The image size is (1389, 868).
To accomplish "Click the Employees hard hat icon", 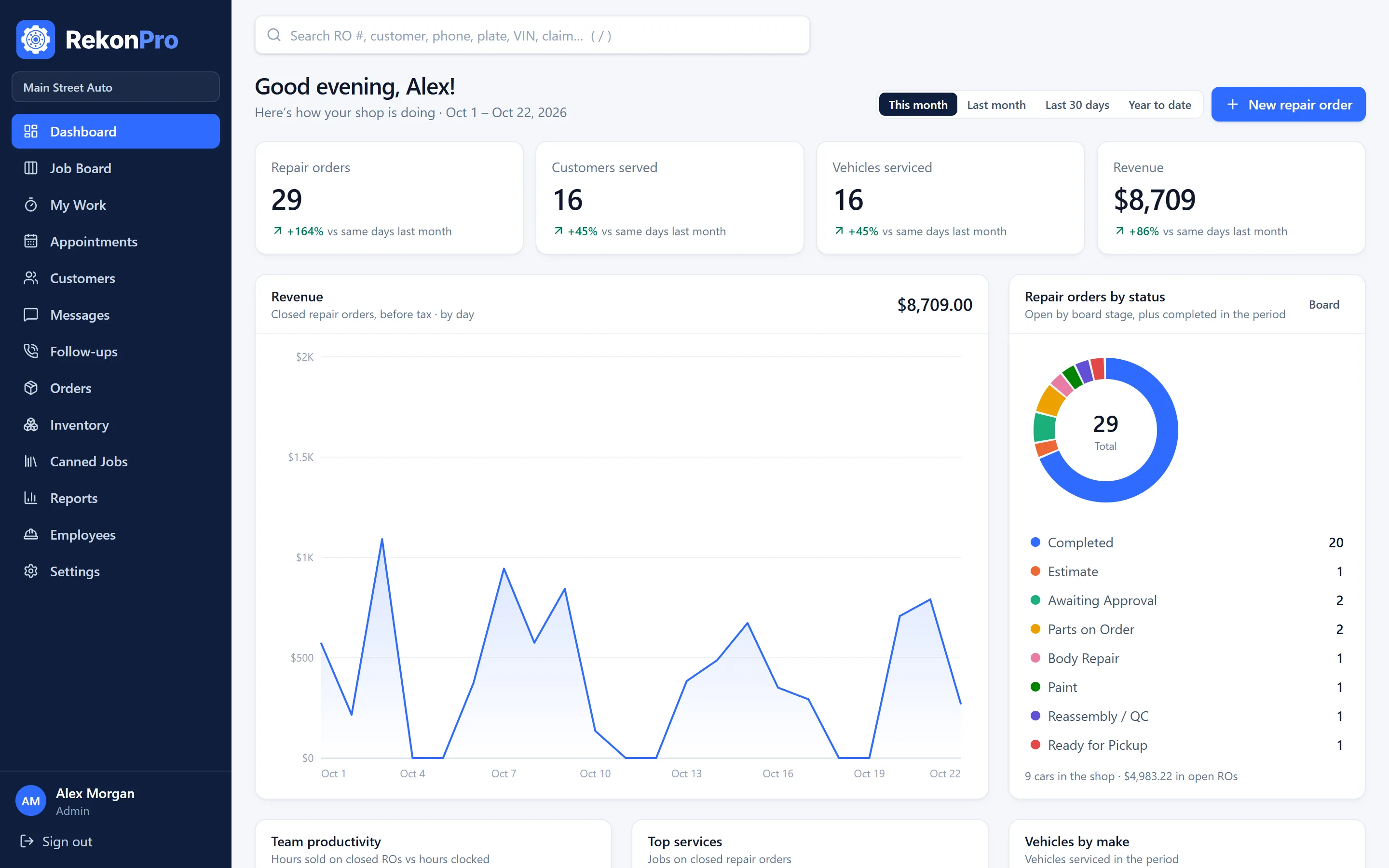I will 31,534.
